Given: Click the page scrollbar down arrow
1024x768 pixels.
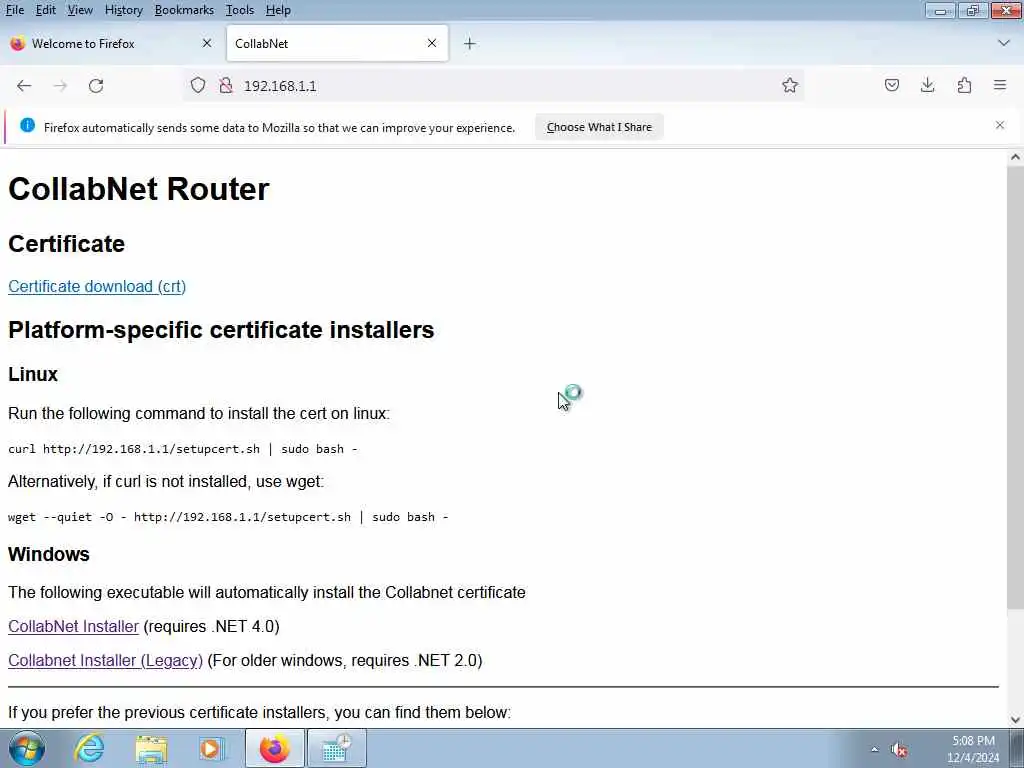Looking at the screenshot, I should pos(1015,719).
